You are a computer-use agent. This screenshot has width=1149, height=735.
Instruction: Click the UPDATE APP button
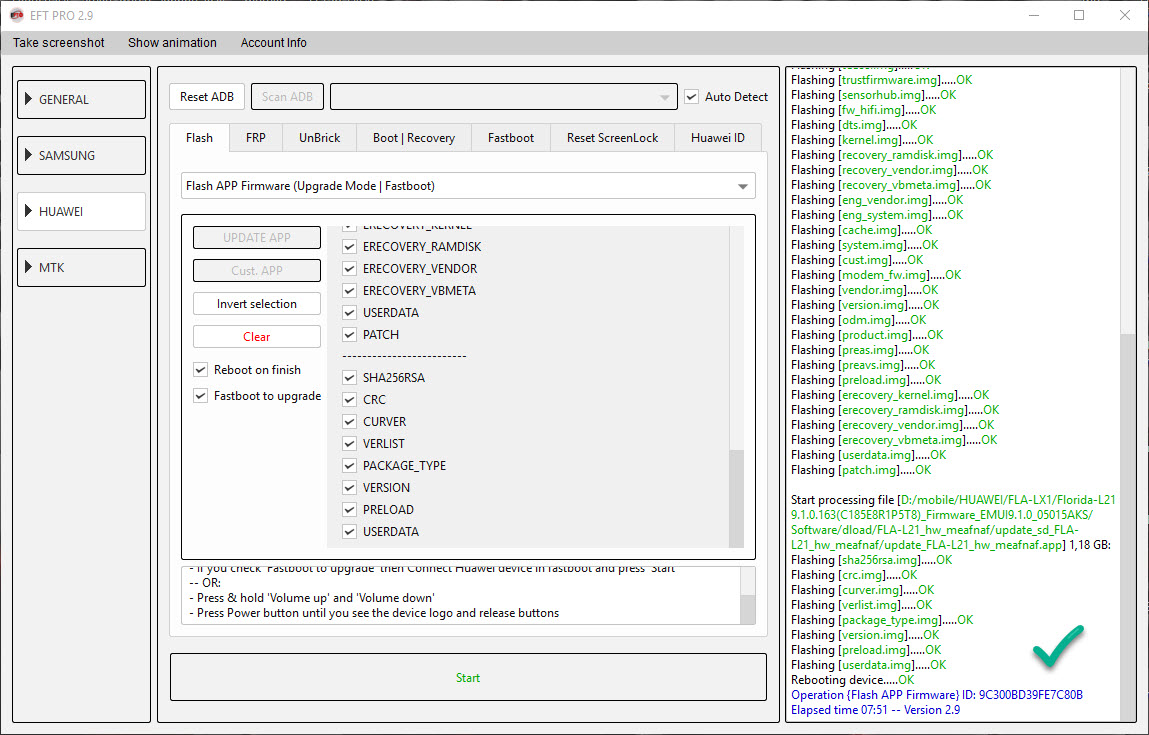[x=256, y=237]
